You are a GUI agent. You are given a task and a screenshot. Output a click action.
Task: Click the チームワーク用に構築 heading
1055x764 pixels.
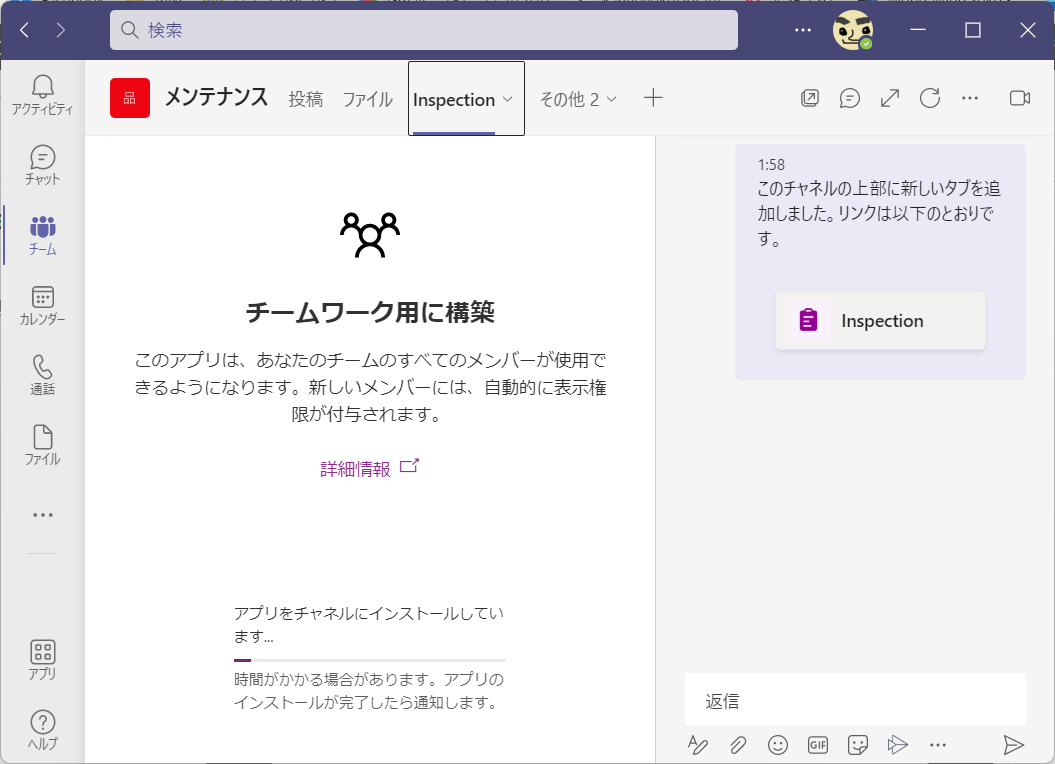(x=370, y=312)
